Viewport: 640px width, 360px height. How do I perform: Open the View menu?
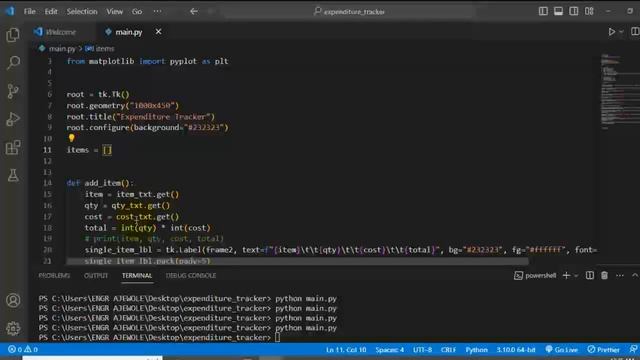(x=115, y=11)
